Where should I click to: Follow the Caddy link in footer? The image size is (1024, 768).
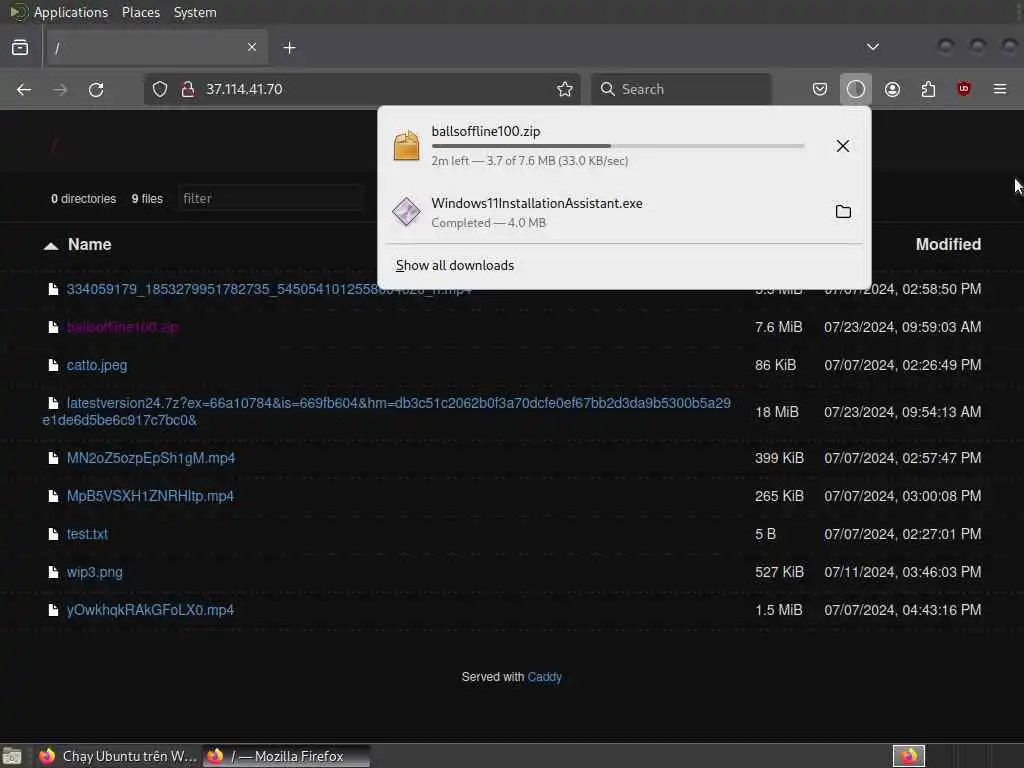545,677
